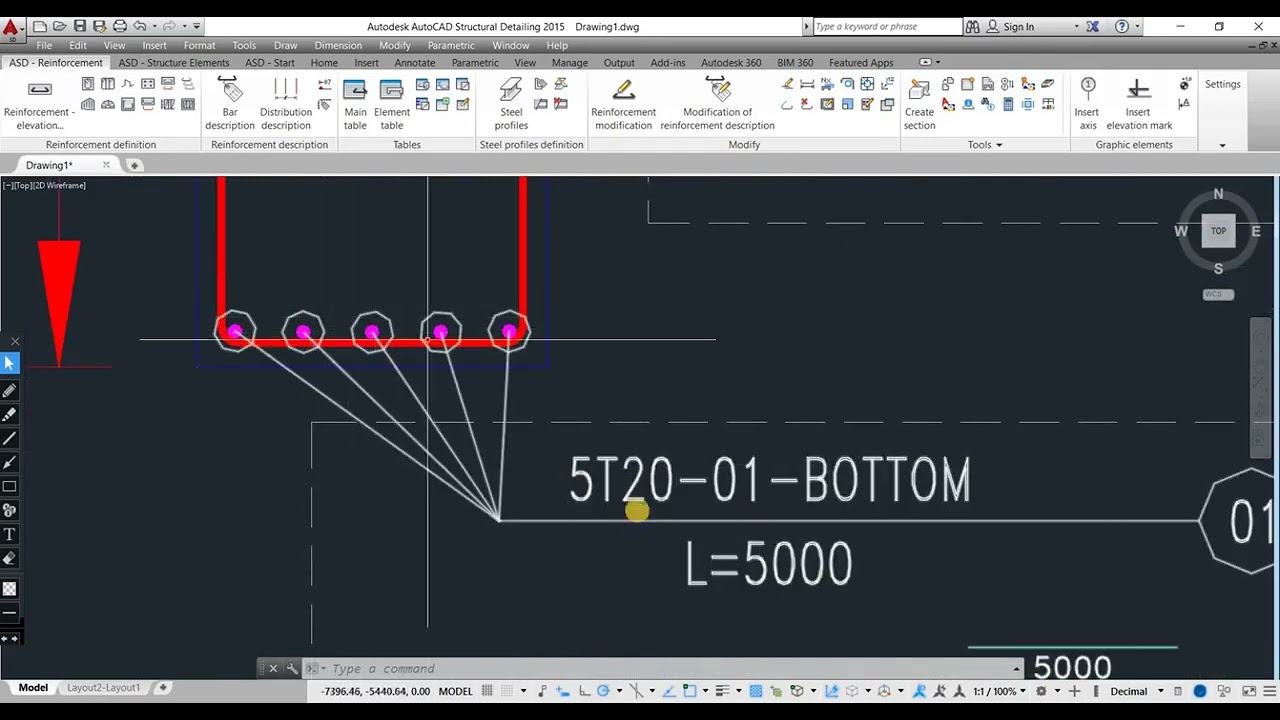Open the Reinforcement elevation tool
The width and height of the screenshot is (1280, 720).
(x=37, y=103)
